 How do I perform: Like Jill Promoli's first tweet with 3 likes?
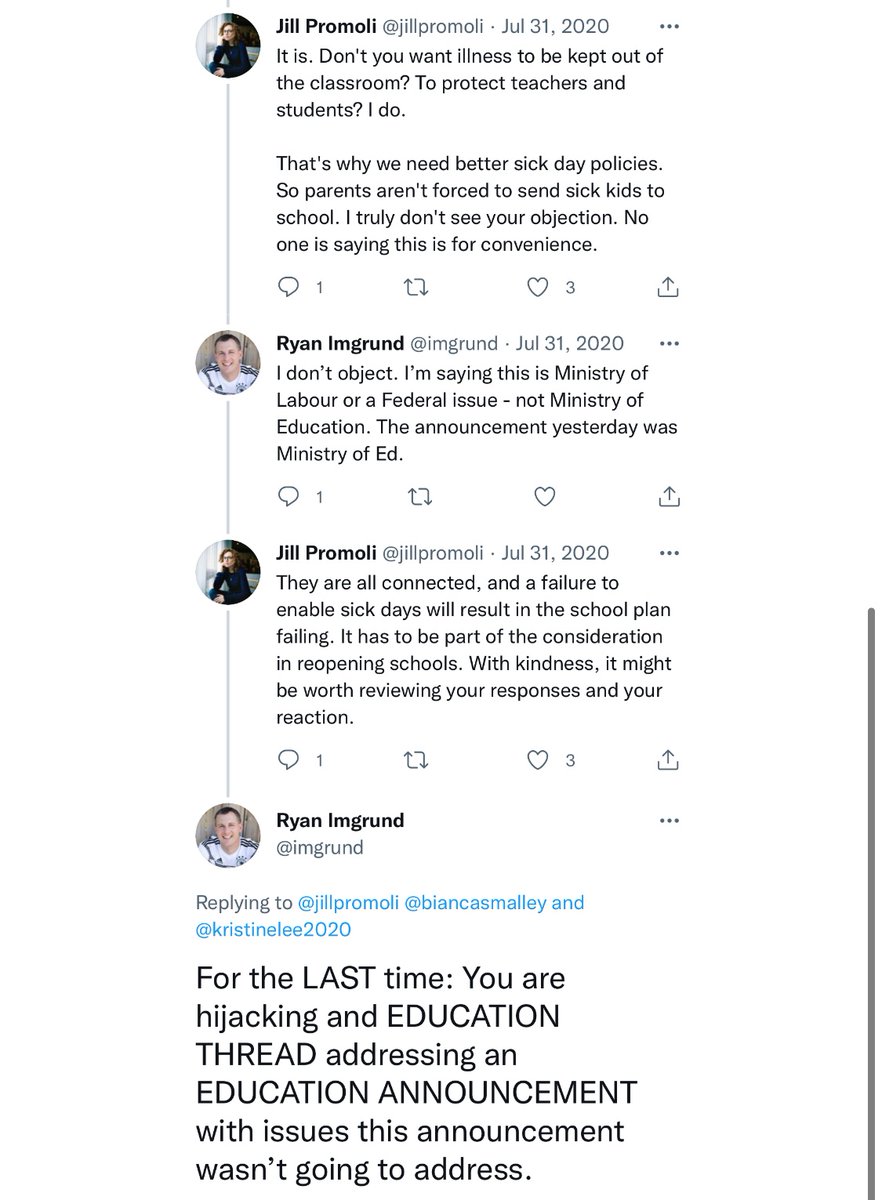coord(539,287)
